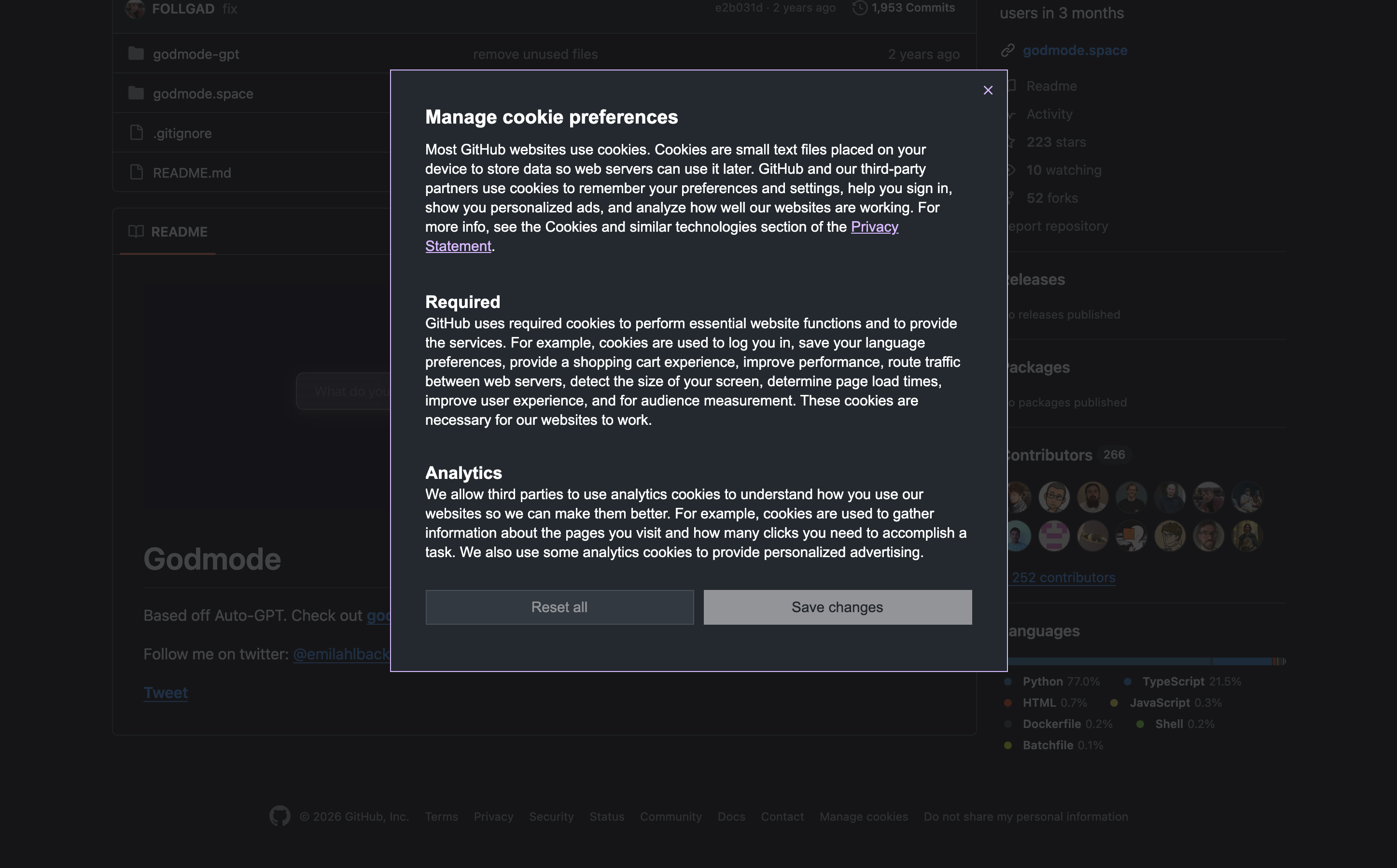Click the link icon beside godmode.space
Viewport: 1397px width, 868px height.
point(1007,51)
